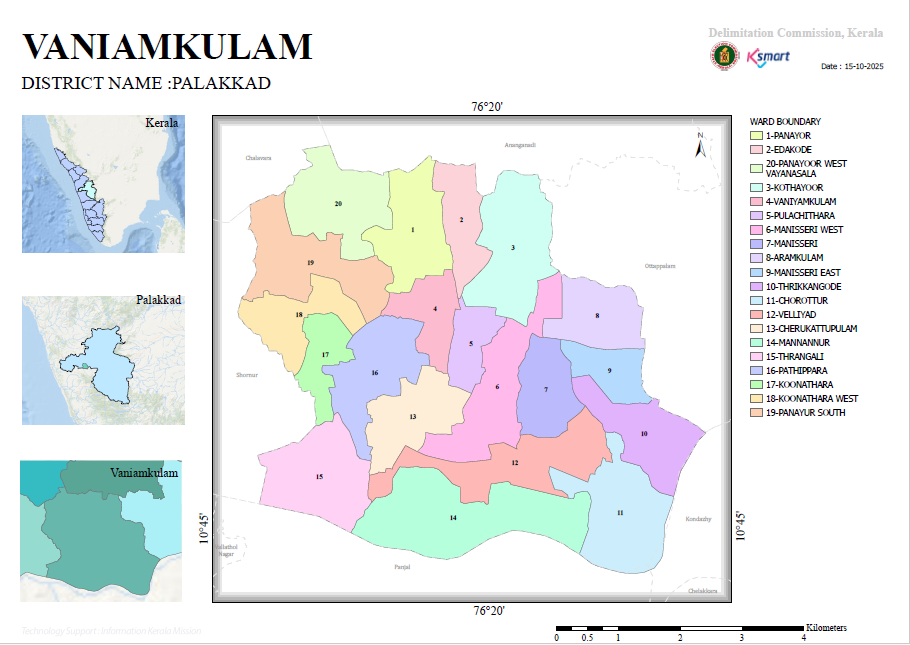Click the K-SMART logo
Viewport: 910px width, 645px height.
pos(768,57)
